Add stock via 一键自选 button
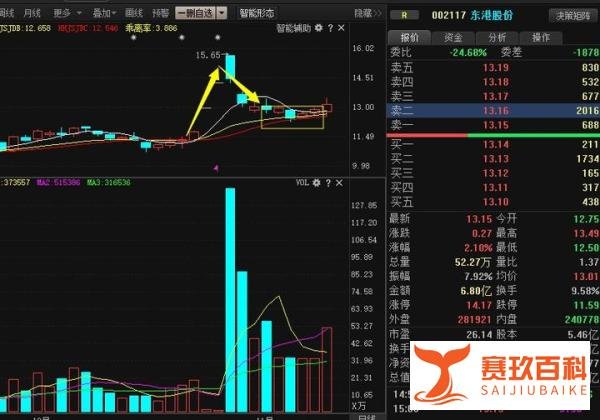 coord(196,13)
